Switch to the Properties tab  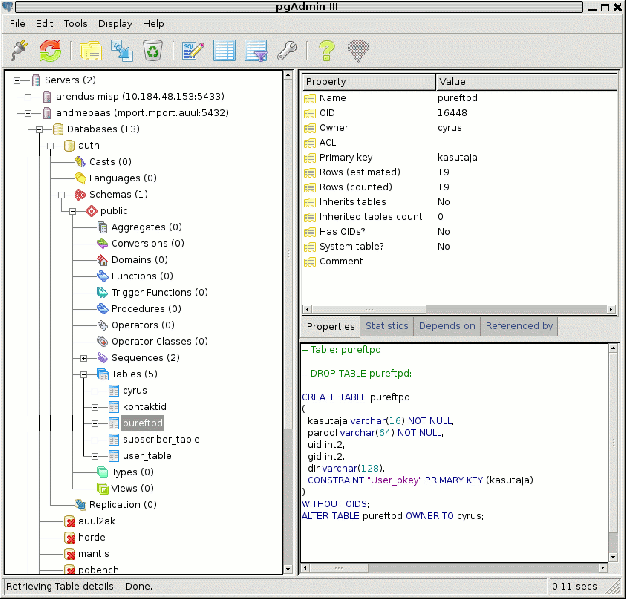coord(331,327)
